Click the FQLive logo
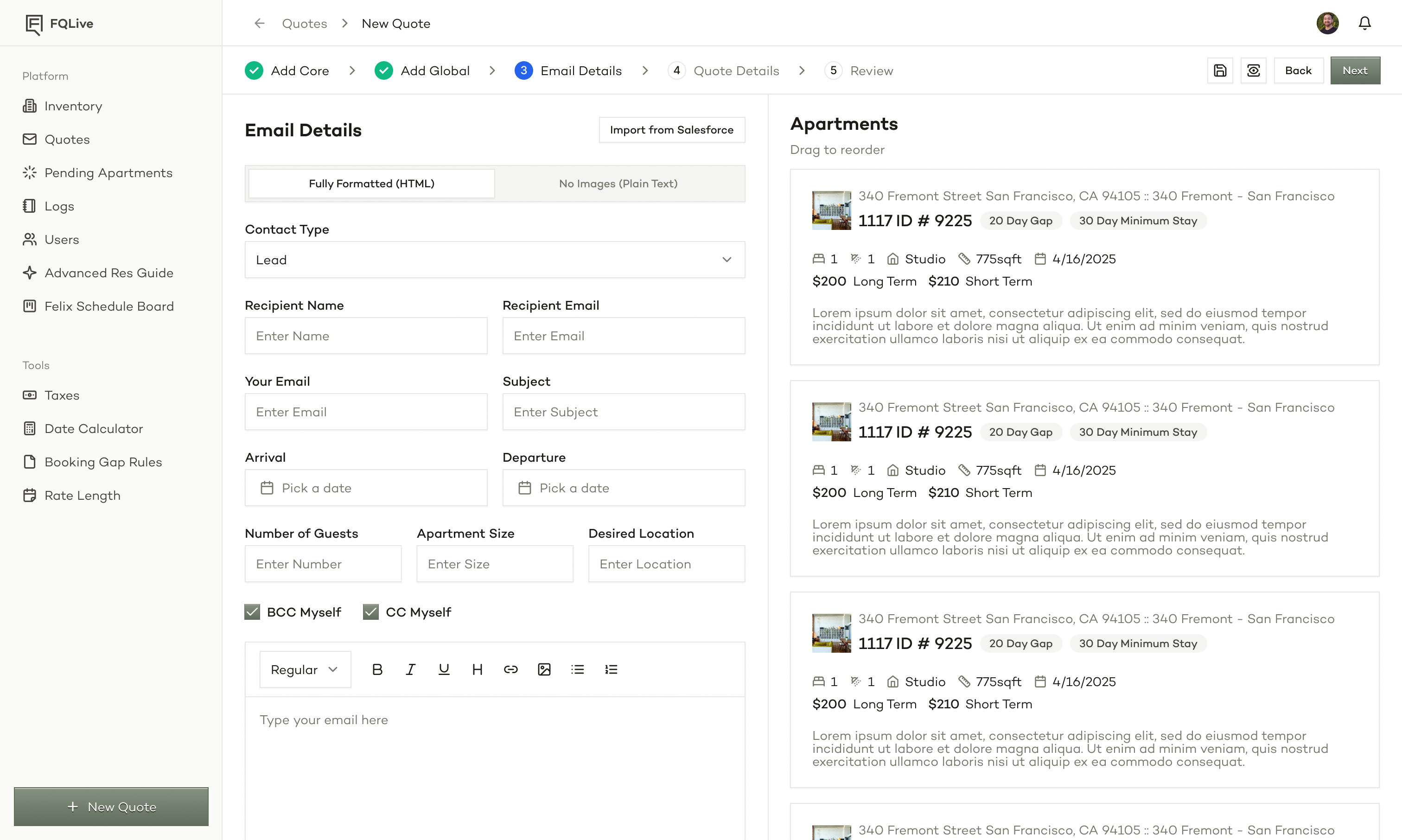The height and width of the screenshot is (840, 1402). 59,24
